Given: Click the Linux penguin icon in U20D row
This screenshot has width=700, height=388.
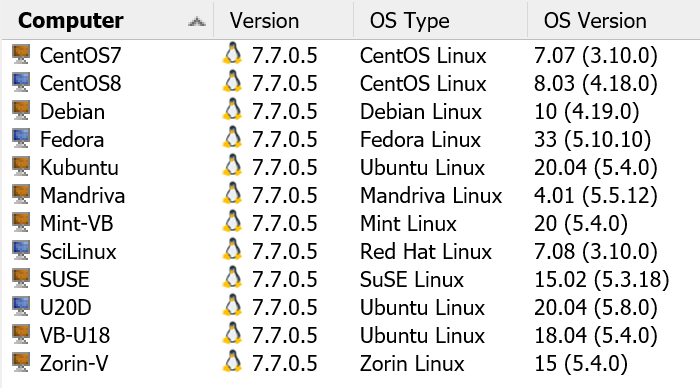Looking at the screenshot, I should (232, 306).
